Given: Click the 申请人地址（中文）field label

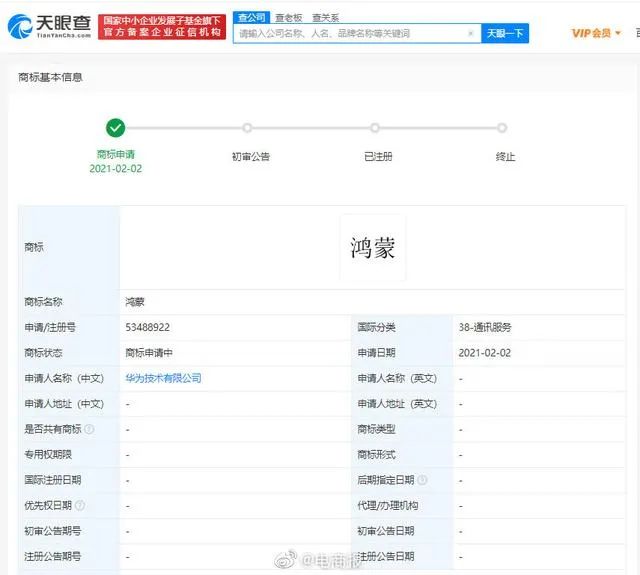Looking at the screenshot, I should [x=64, y=404].
